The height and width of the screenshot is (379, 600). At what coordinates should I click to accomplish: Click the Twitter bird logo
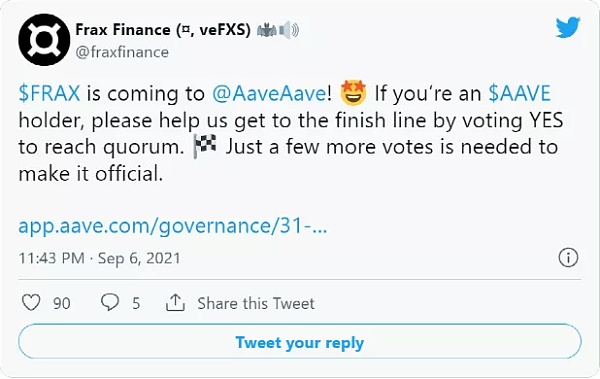point(568,28)
